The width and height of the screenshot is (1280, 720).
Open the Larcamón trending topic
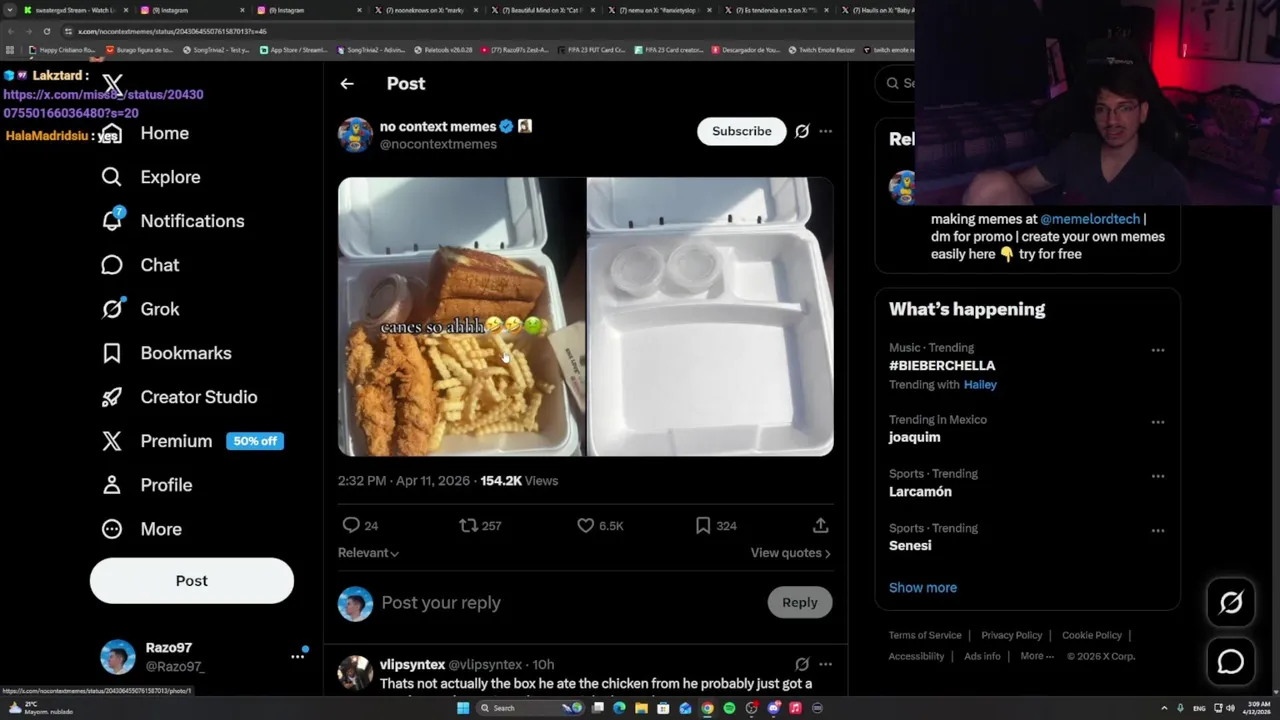tap(920, 492)
